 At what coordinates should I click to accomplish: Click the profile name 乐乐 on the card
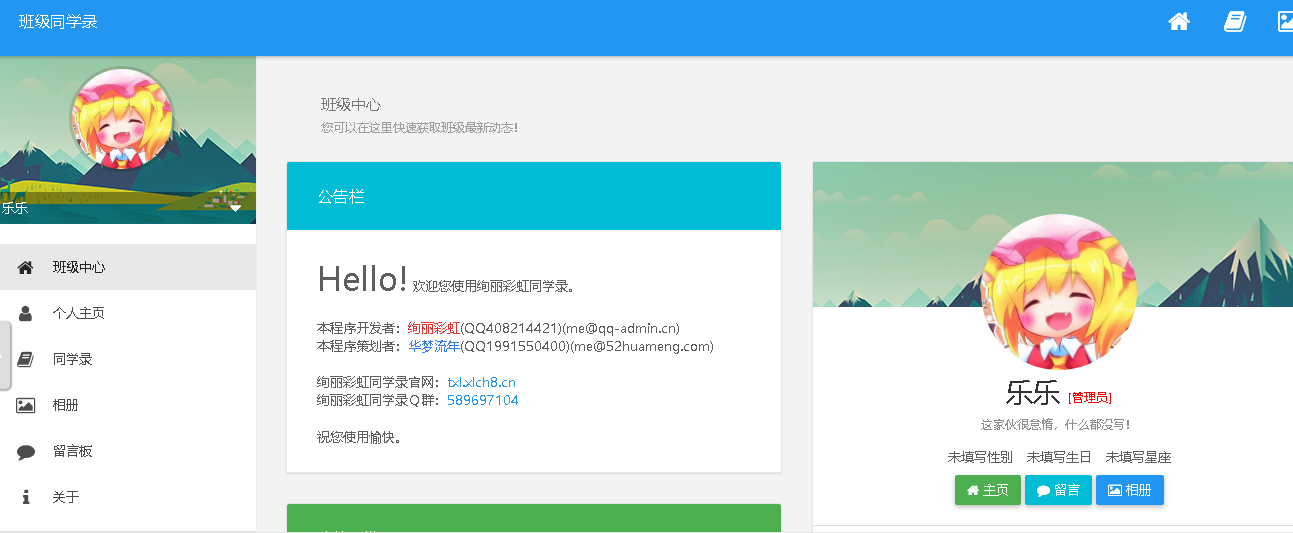1032,393
